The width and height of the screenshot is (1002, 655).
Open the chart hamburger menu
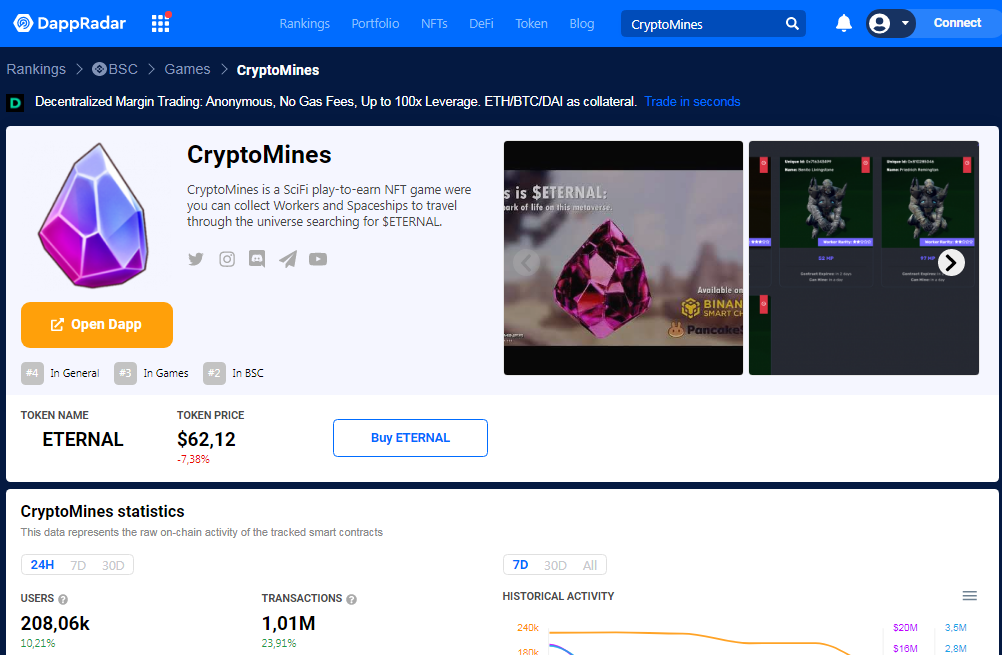coord(969,596)
